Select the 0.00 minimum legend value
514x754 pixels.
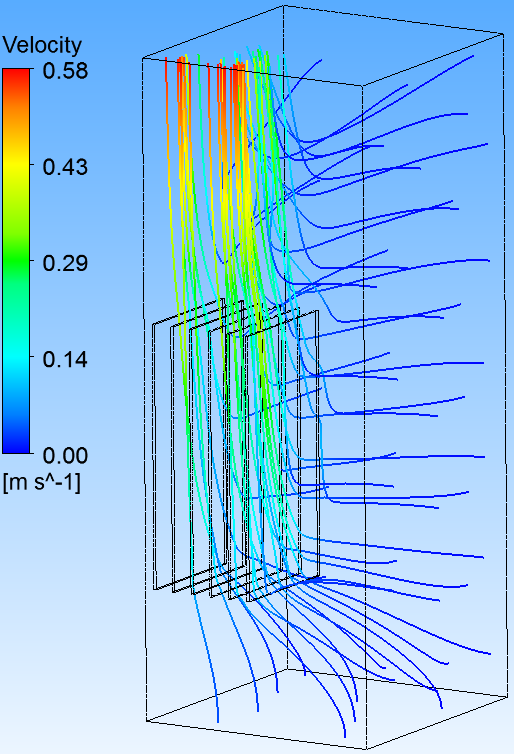pos(65,455)
